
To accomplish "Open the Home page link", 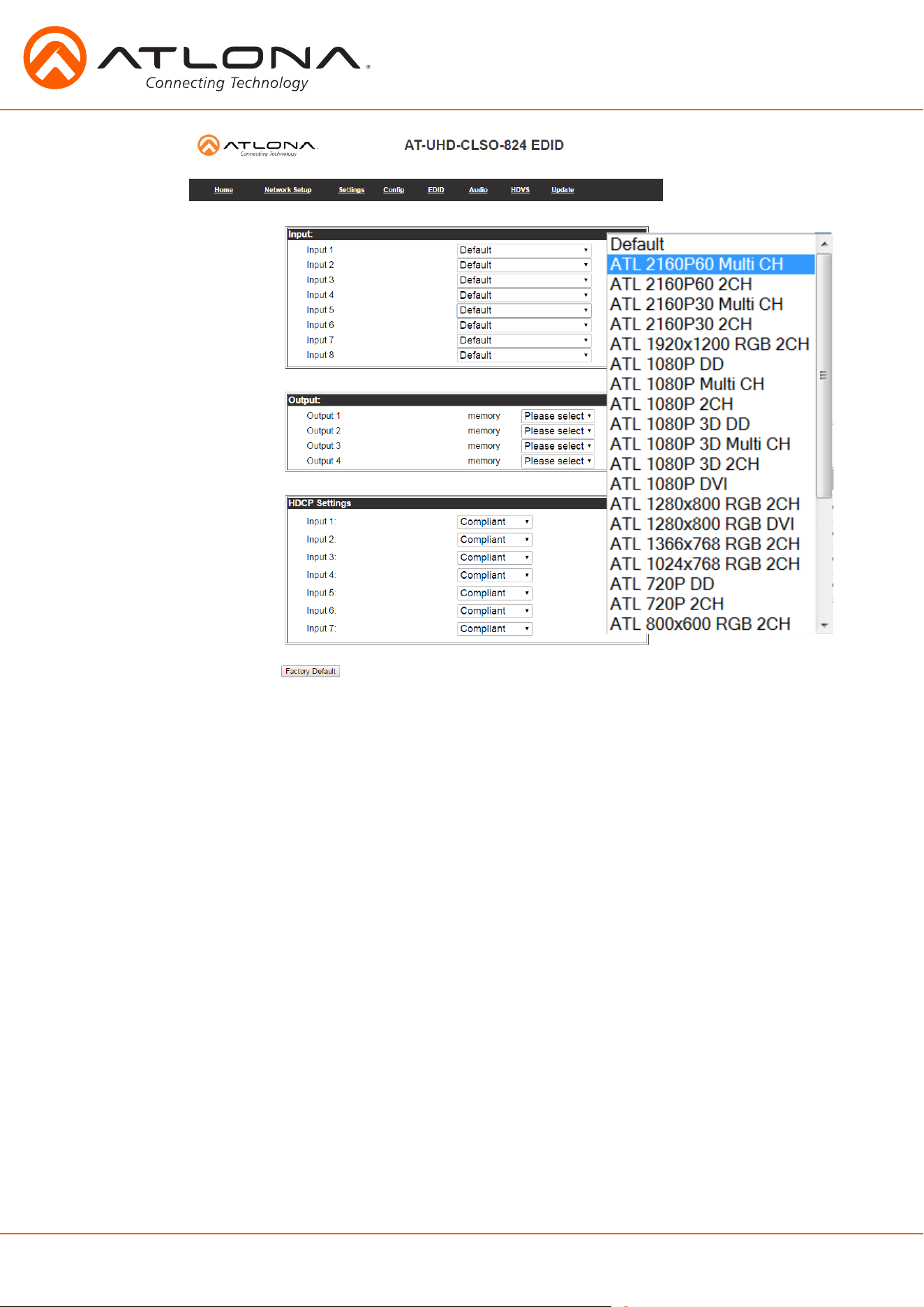I will 223,190.
